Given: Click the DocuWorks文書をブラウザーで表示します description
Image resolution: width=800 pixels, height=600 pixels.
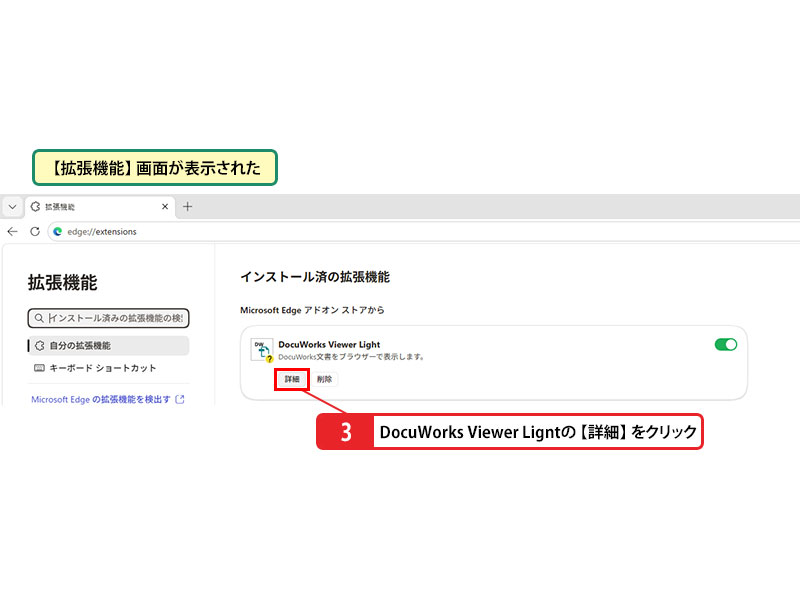Looking at the screenshot, I should pyautogui.click(x=351, y=357).
